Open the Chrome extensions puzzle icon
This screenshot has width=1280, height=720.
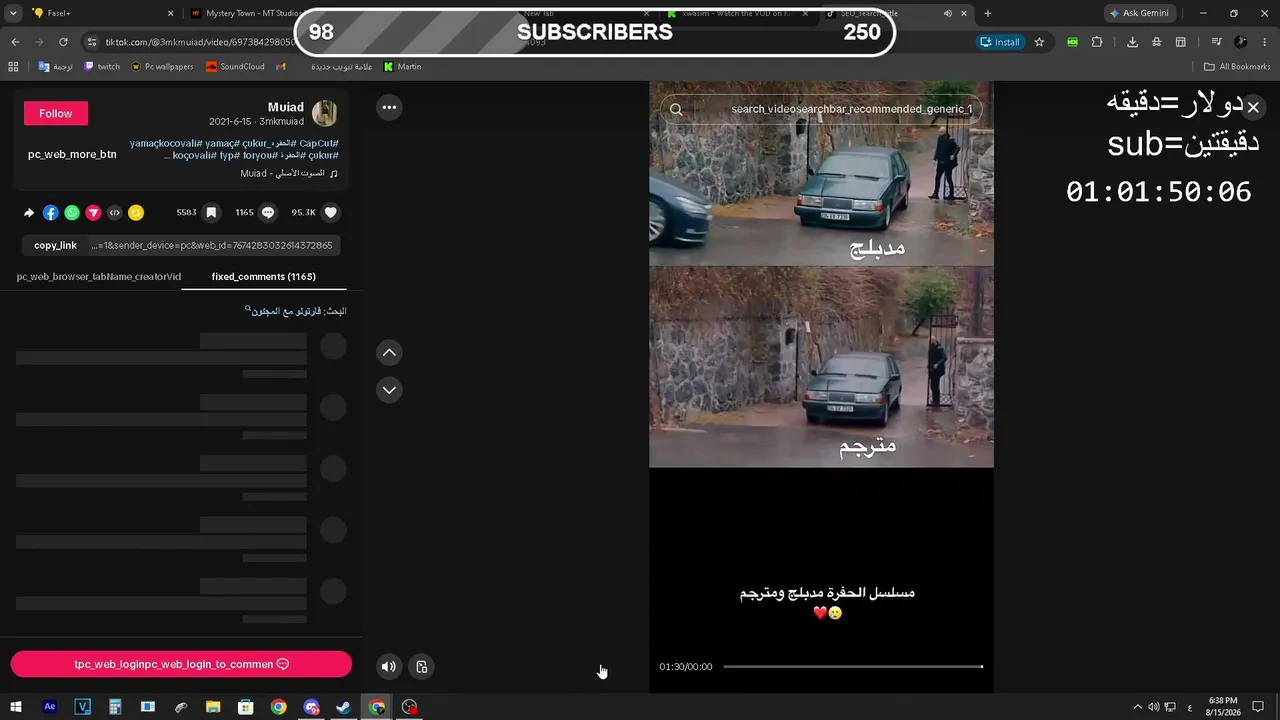pos(1097,42)
